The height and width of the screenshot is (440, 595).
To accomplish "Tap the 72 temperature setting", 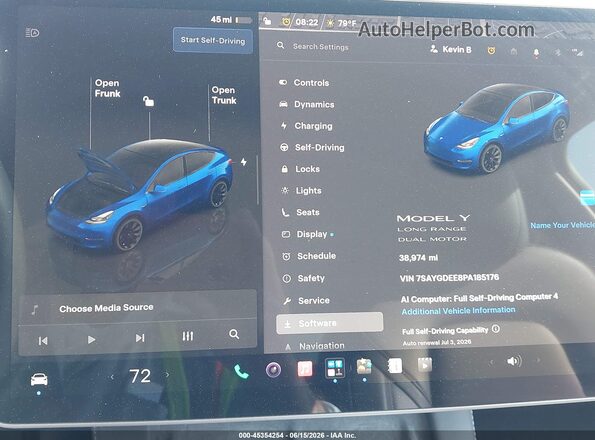I will pos(140,376).
